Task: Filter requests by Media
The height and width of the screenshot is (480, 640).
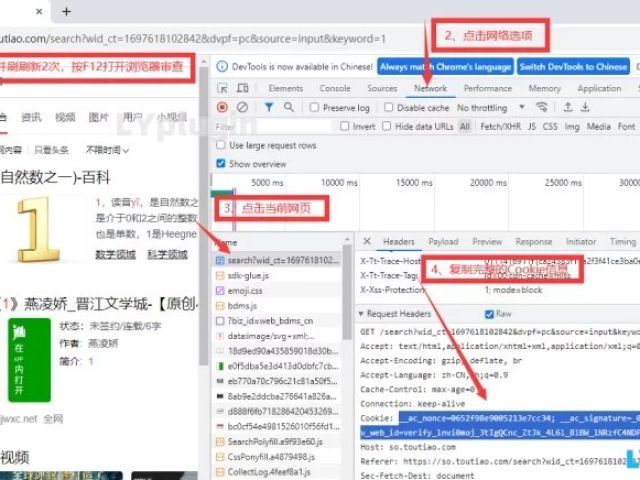Action: point(598,127)
